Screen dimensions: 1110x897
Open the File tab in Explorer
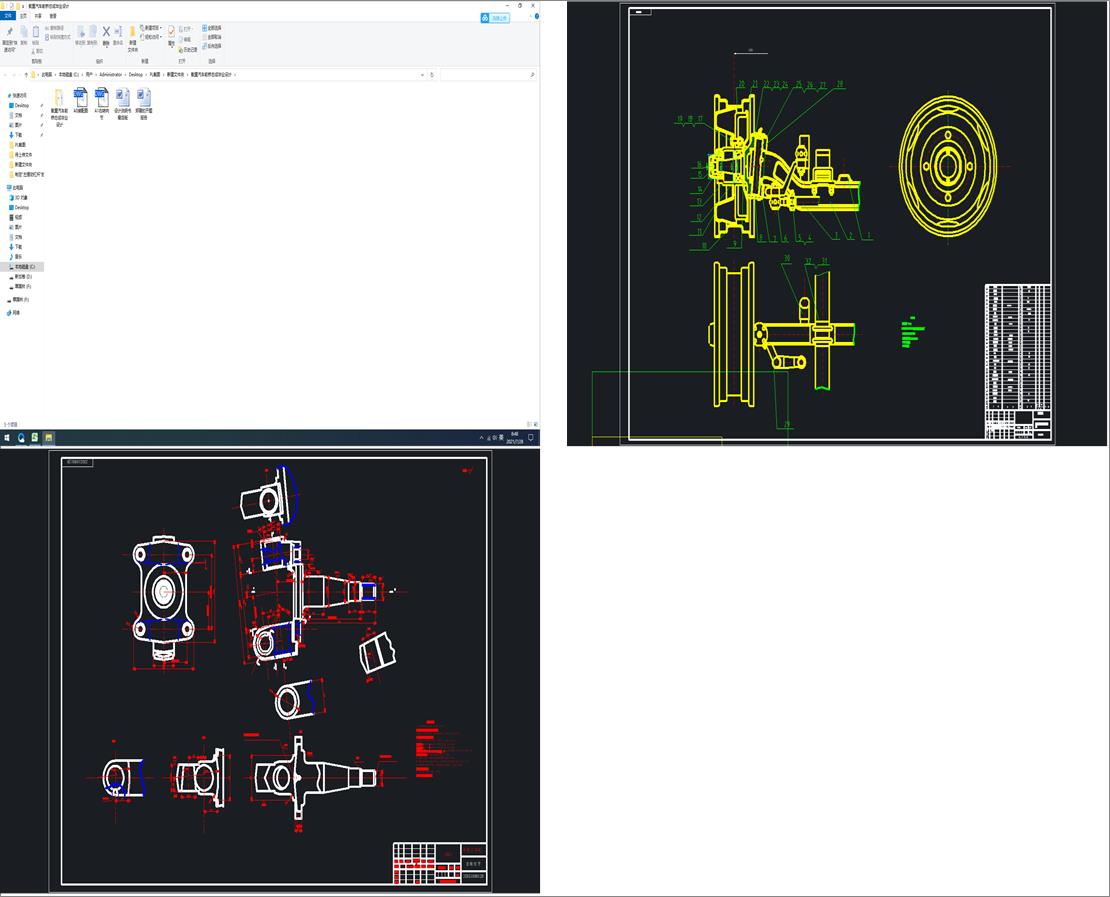8,16
